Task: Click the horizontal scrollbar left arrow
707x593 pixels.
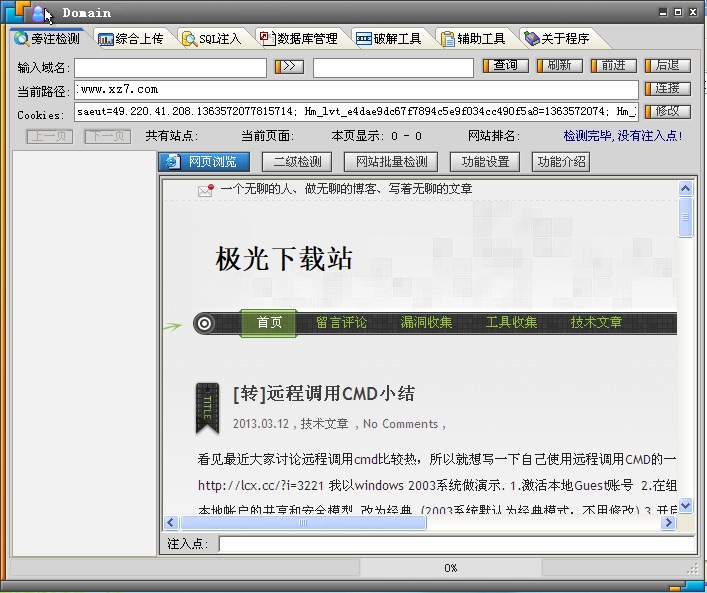Action: tap(170, 523)
